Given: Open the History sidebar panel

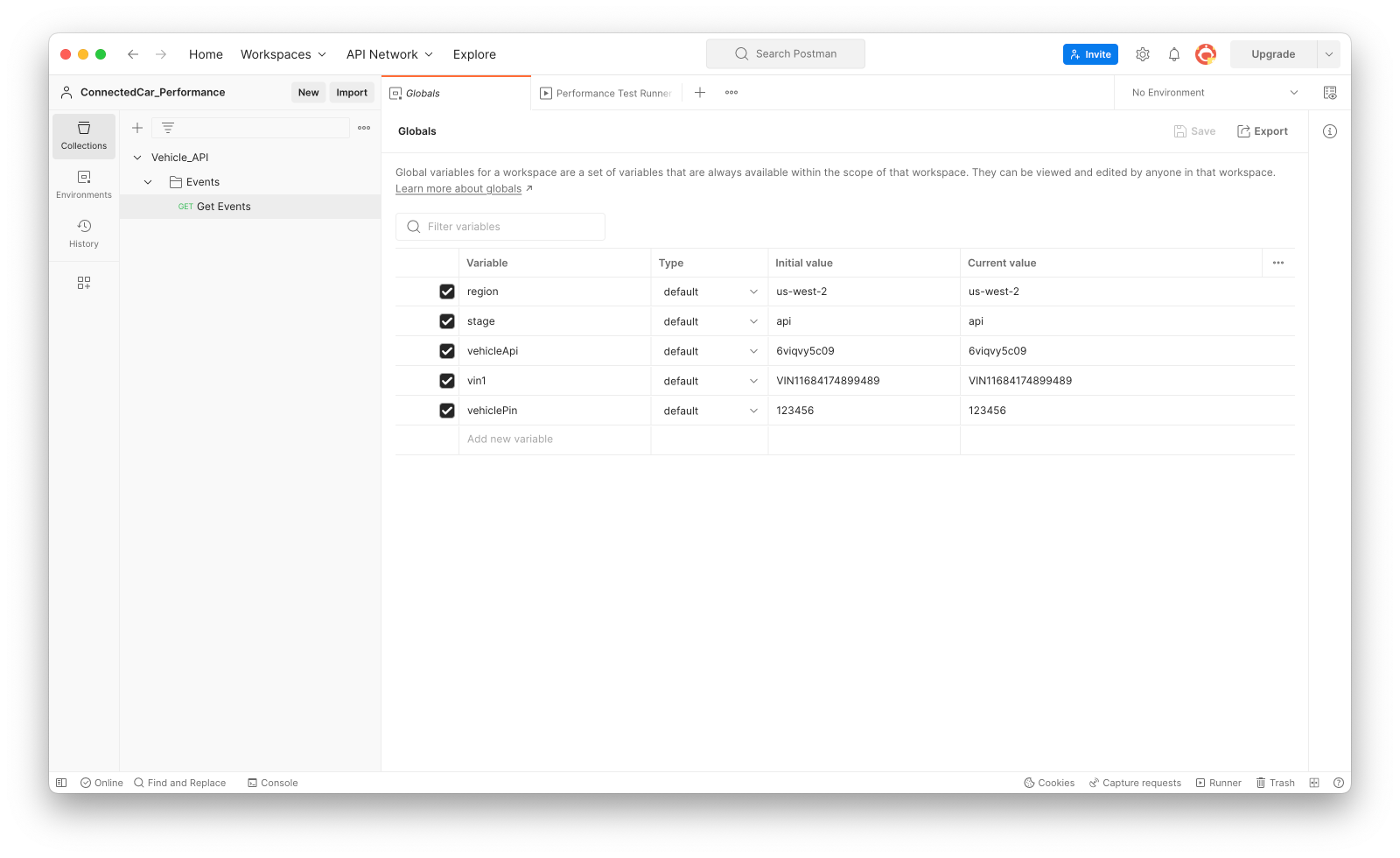Looking at the screenshot, I should [84, 234].
